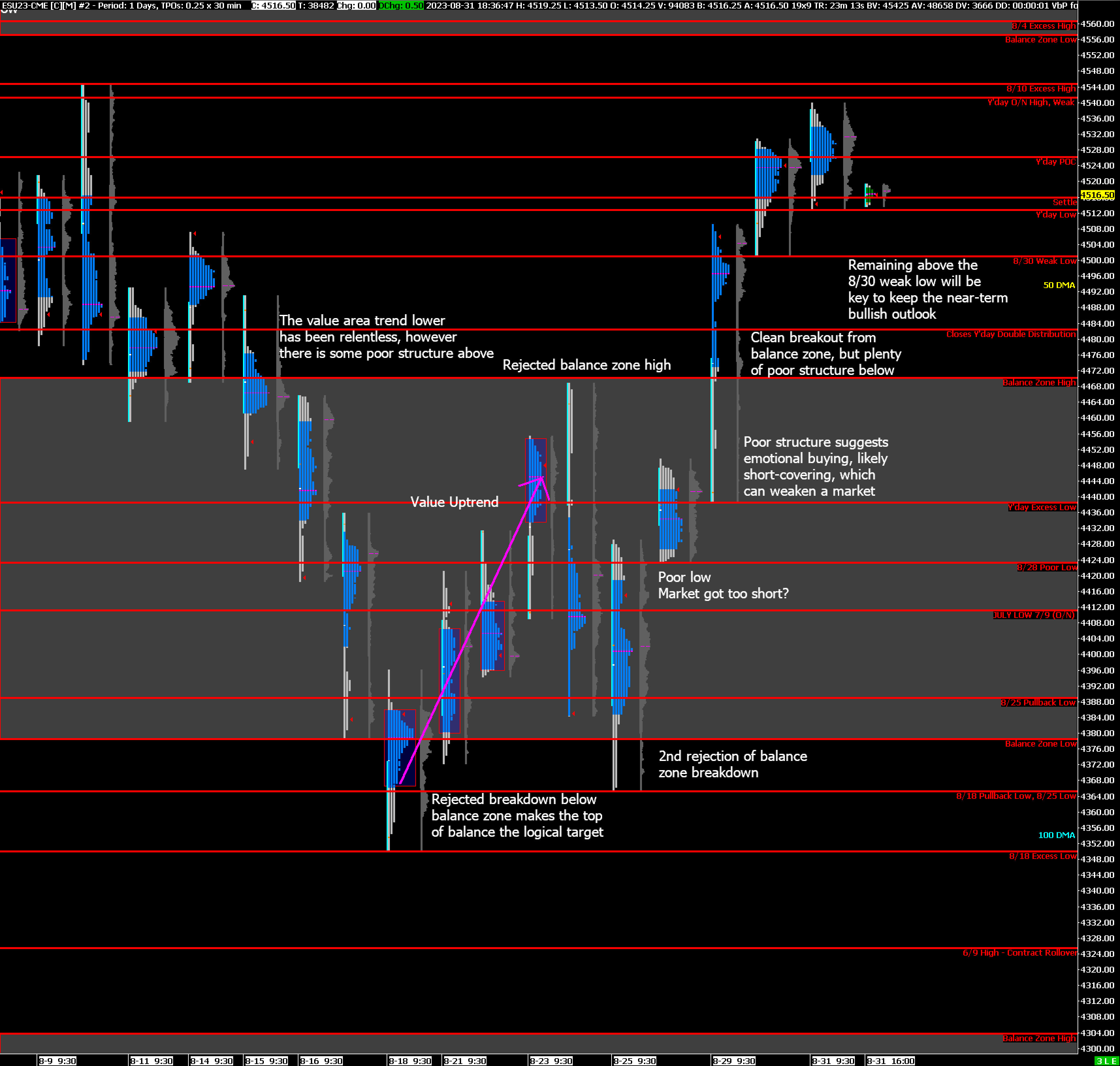
Task: Click the 4400.00 price scale value
Action: click(1097, 654)
